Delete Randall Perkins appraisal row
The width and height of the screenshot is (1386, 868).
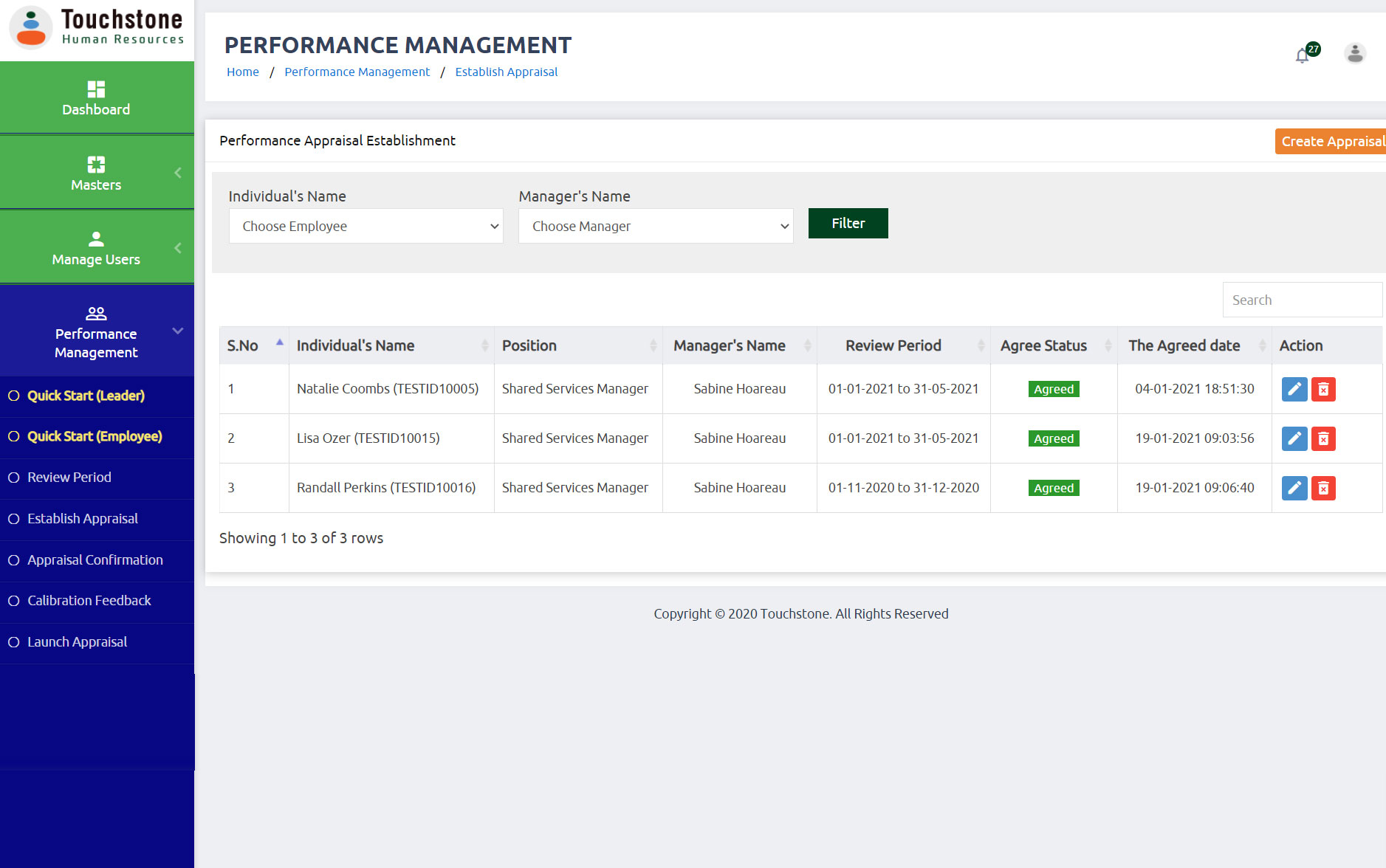point(1323,488)
